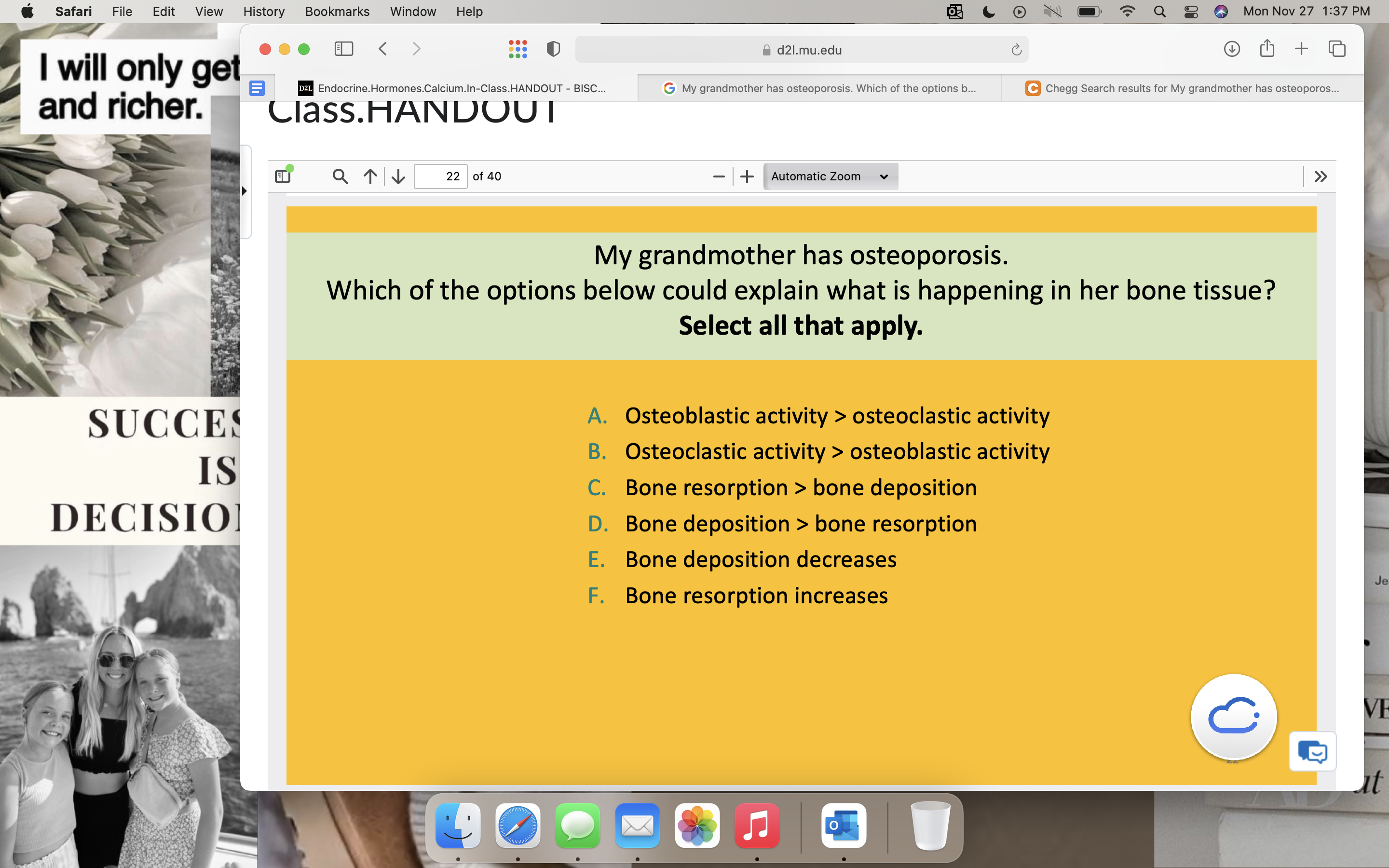The height and width of the screenshot is (868, 1389).
Task: Reload page using address bar button
Action: pyautogui.click(x=1016, y=50)
